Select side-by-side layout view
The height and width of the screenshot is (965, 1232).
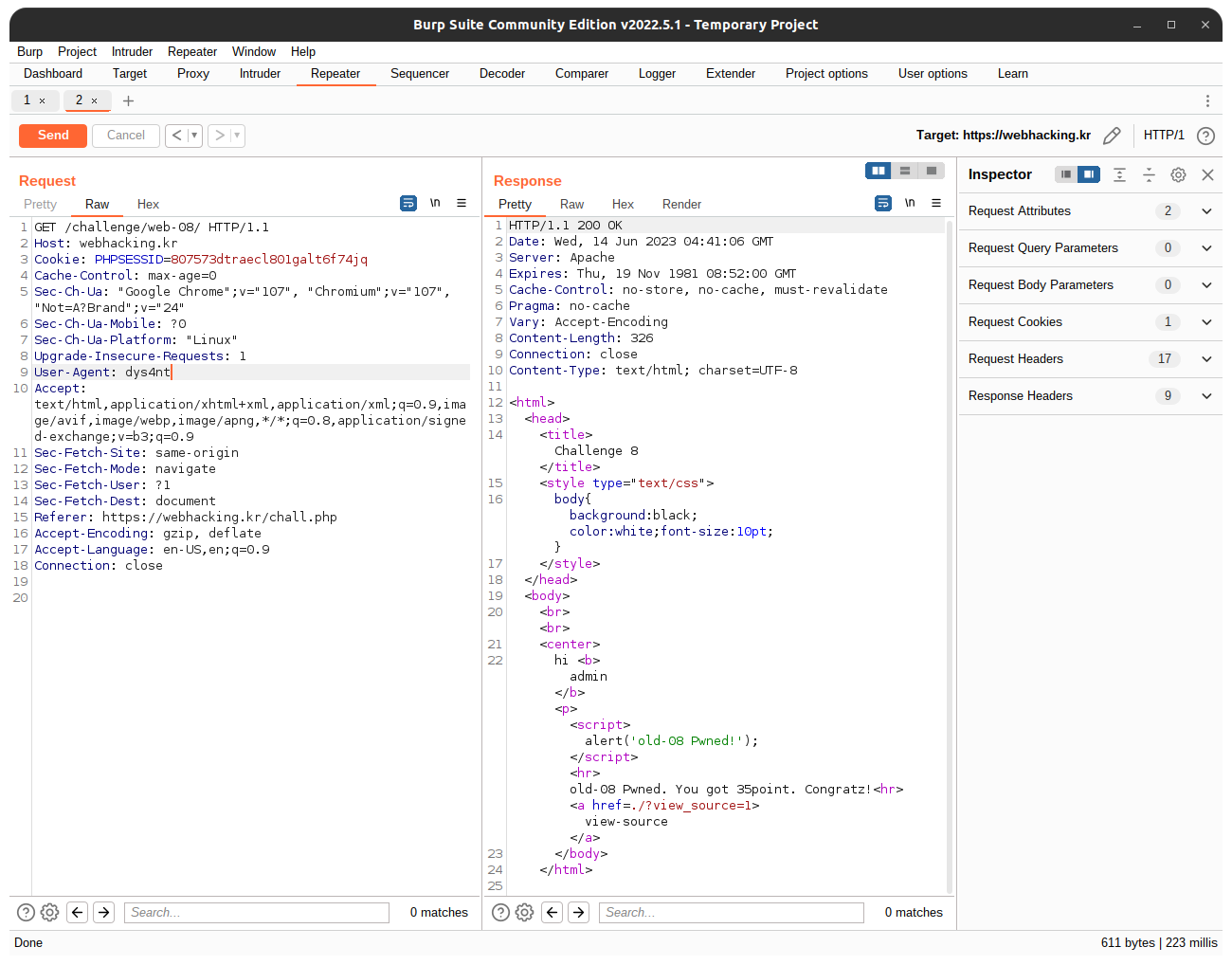coord(879,171)
